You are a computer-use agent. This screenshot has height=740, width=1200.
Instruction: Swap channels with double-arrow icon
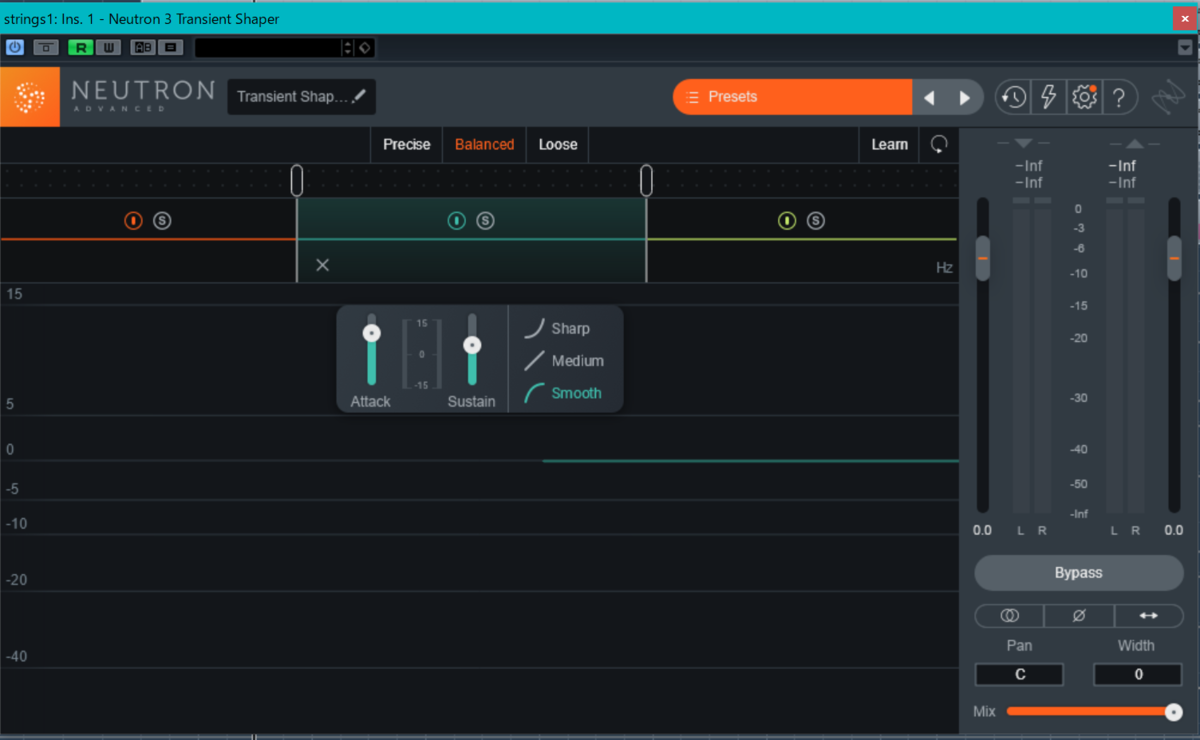click(x=1149, y=616)
